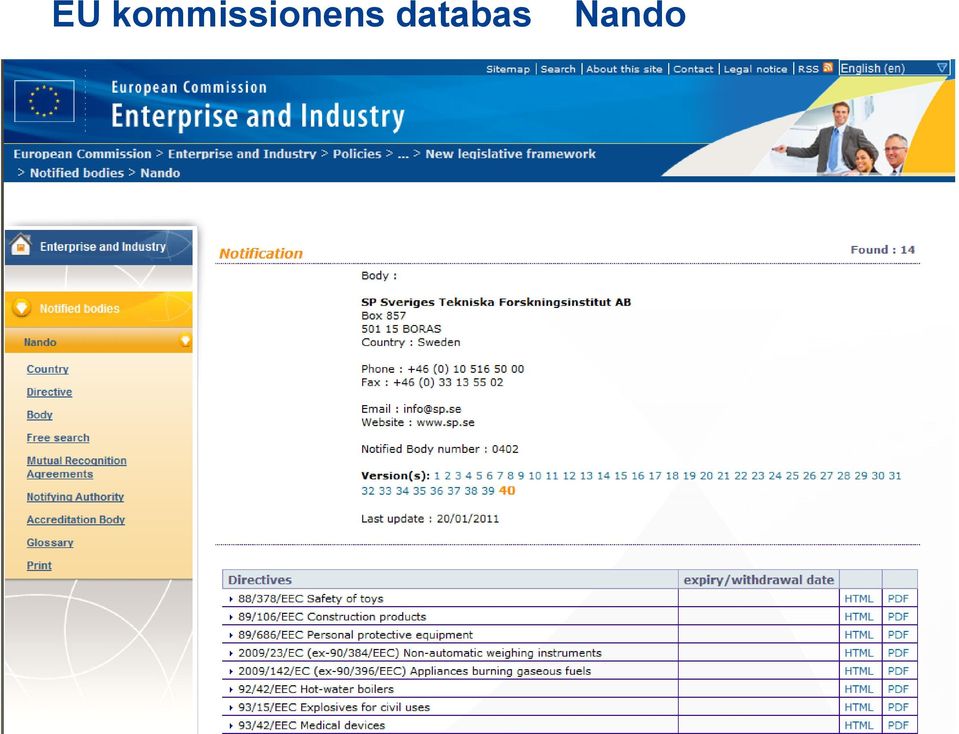
Task: Expand the 93/42/EEC Medical devices row
Action: point(231,725)
